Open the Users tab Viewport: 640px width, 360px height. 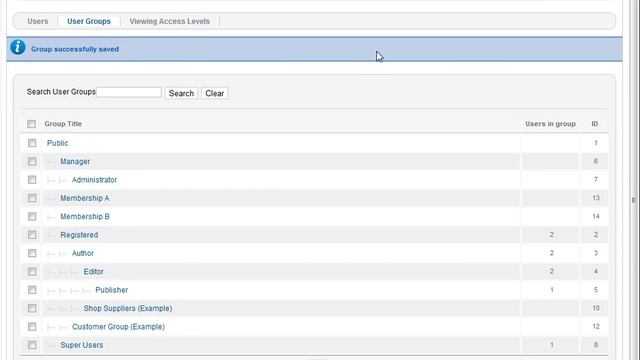(x=38, y=21)
